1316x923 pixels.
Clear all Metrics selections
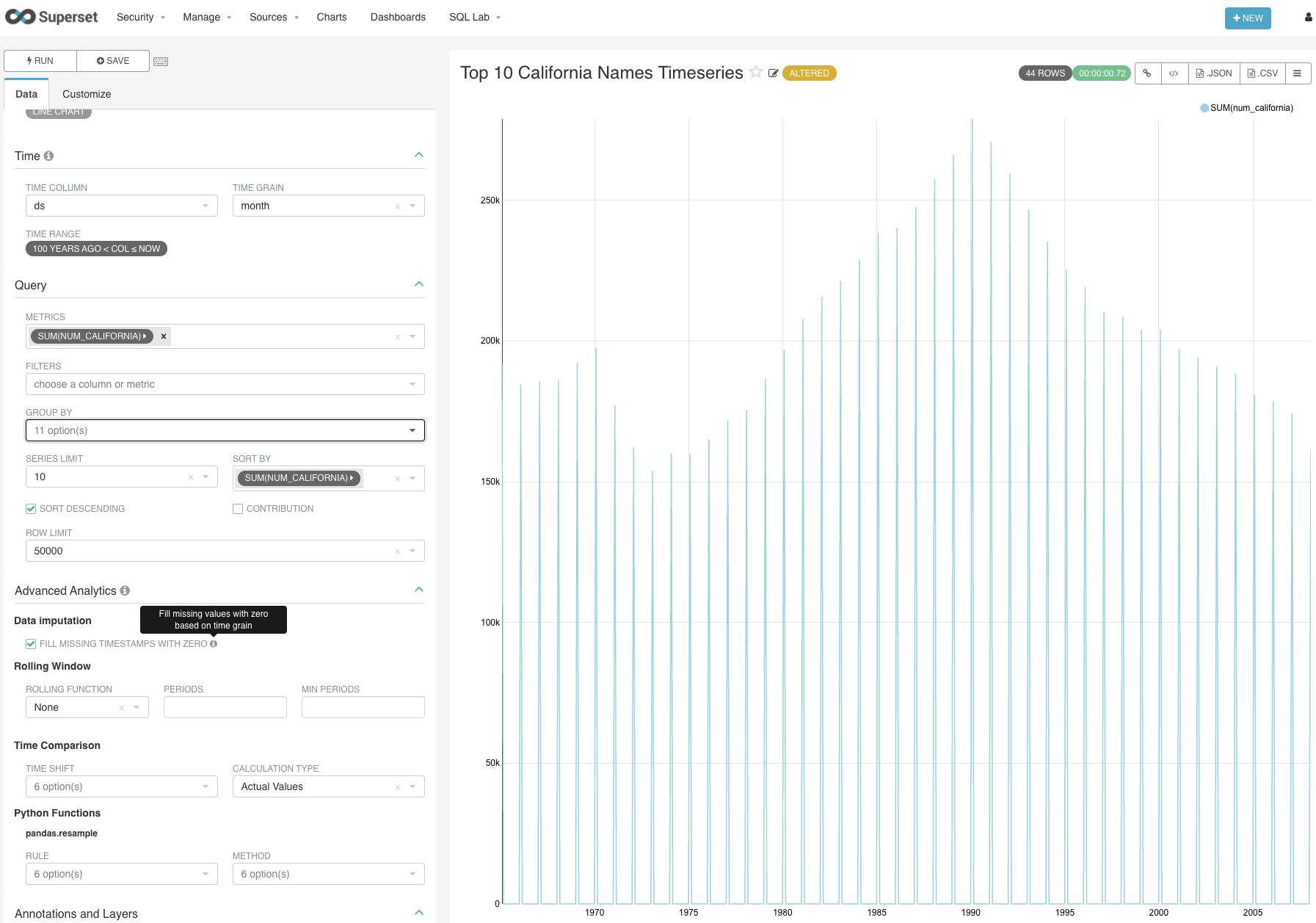click(398, 337)
